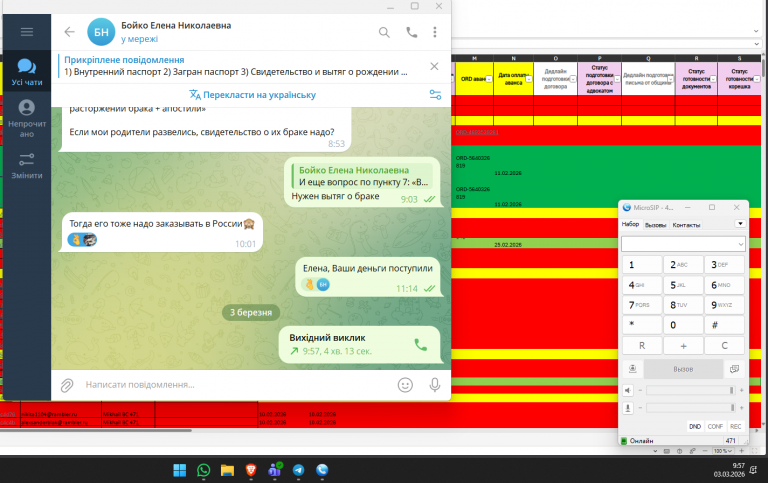Switch to MicroSIP Контакты tab
The height and width of the screenshot is (483, 768).
[x=686, y=225]
